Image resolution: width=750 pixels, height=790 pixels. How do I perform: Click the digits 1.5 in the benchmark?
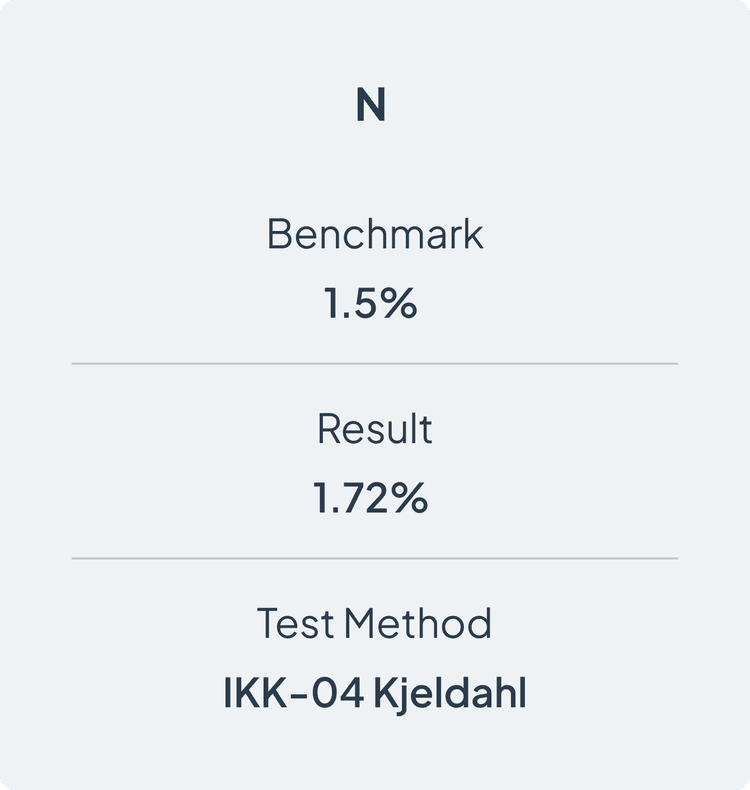coord(350,303)
